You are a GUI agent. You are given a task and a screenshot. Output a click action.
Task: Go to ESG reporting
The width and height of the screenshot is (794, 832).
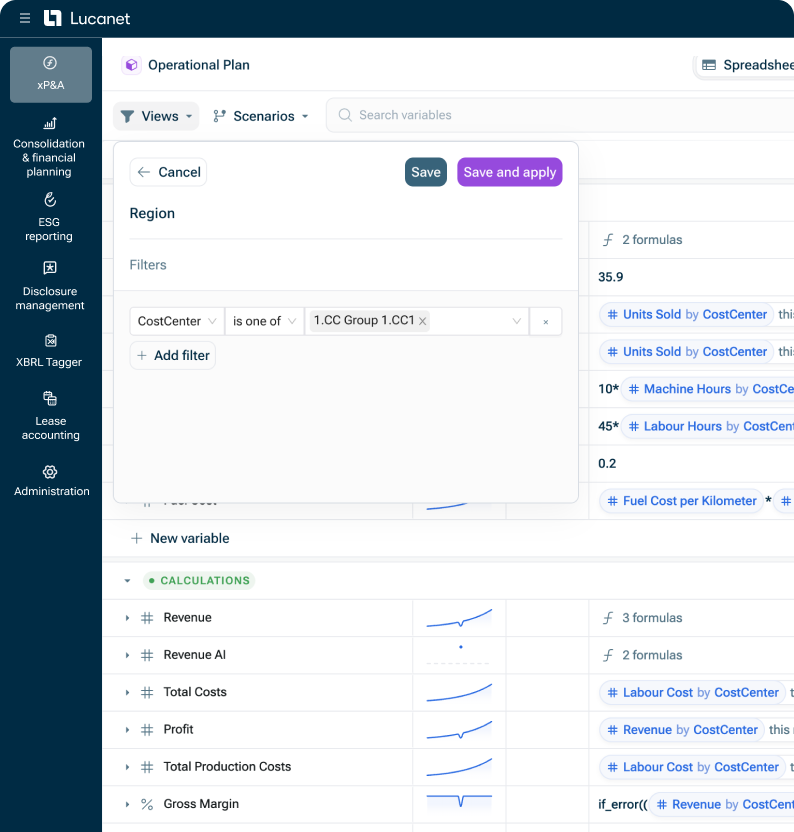(50, 218)
